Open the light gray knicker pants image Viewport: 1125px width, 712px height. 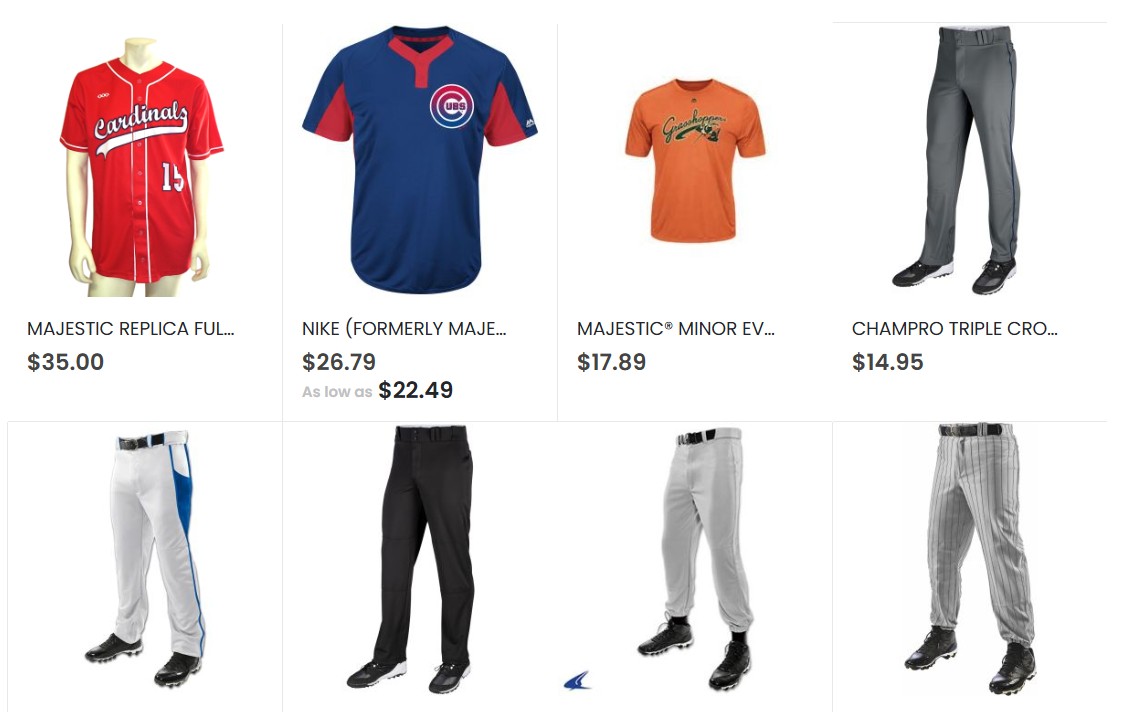pyautogui.click(x=695, y=558)
